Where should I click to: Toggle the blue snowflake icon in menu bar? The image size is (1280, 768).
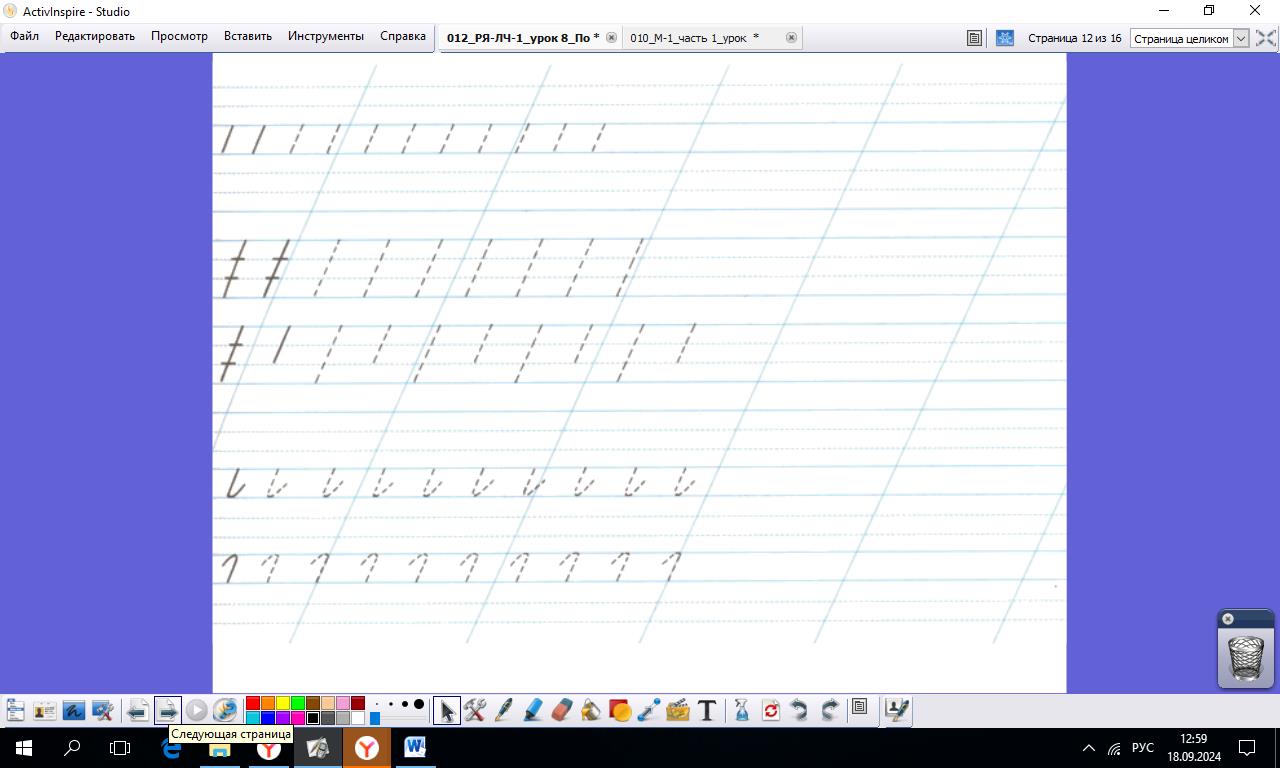point(1005,38)
